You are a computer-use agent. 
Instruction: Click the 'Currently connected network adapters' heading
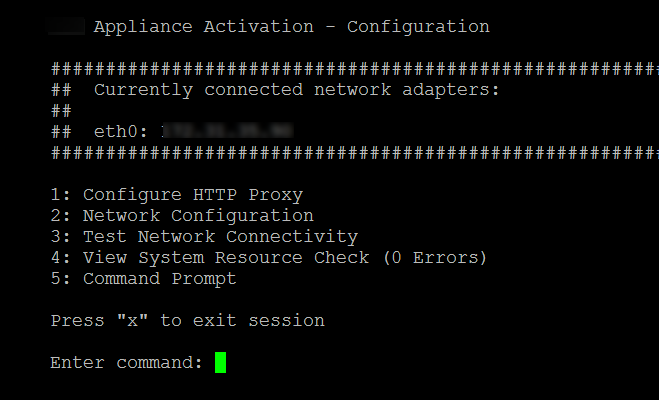click(x=296, y=90)
